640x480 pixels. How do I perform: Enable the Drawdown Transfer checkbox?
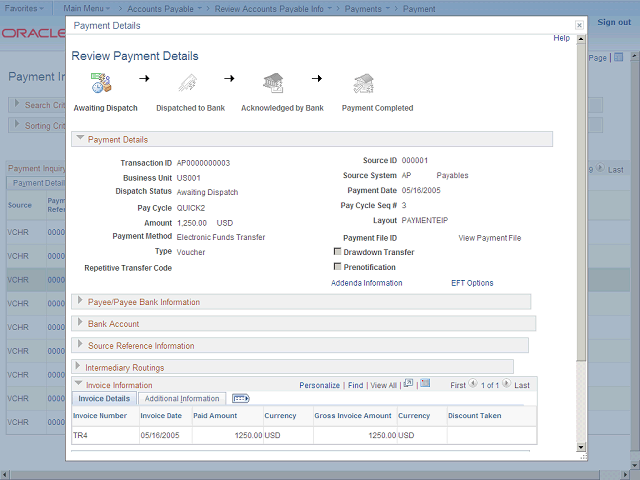338,251
